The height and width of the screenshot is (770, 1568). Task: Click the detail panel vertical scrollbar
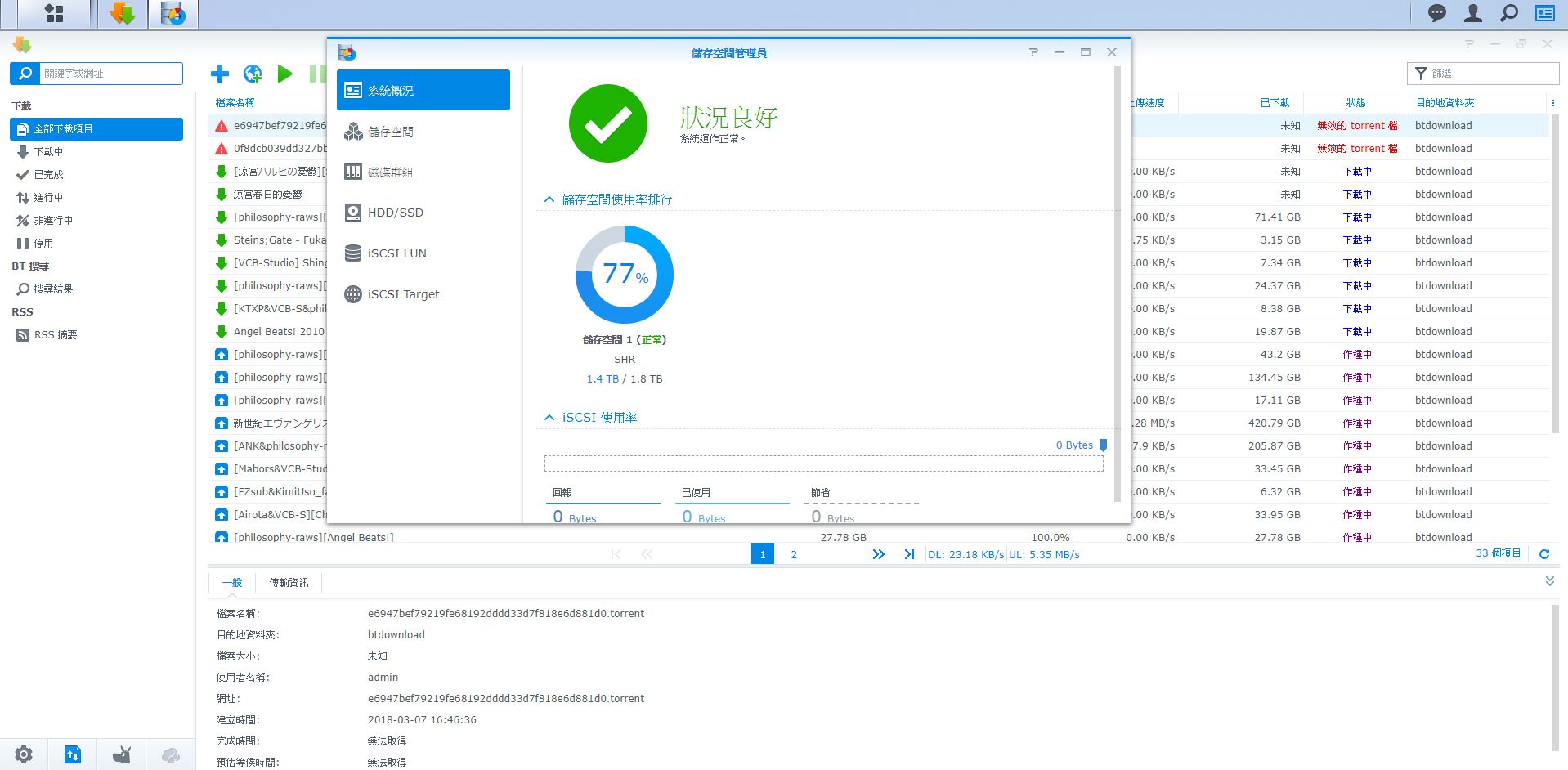click(1555, 678)
